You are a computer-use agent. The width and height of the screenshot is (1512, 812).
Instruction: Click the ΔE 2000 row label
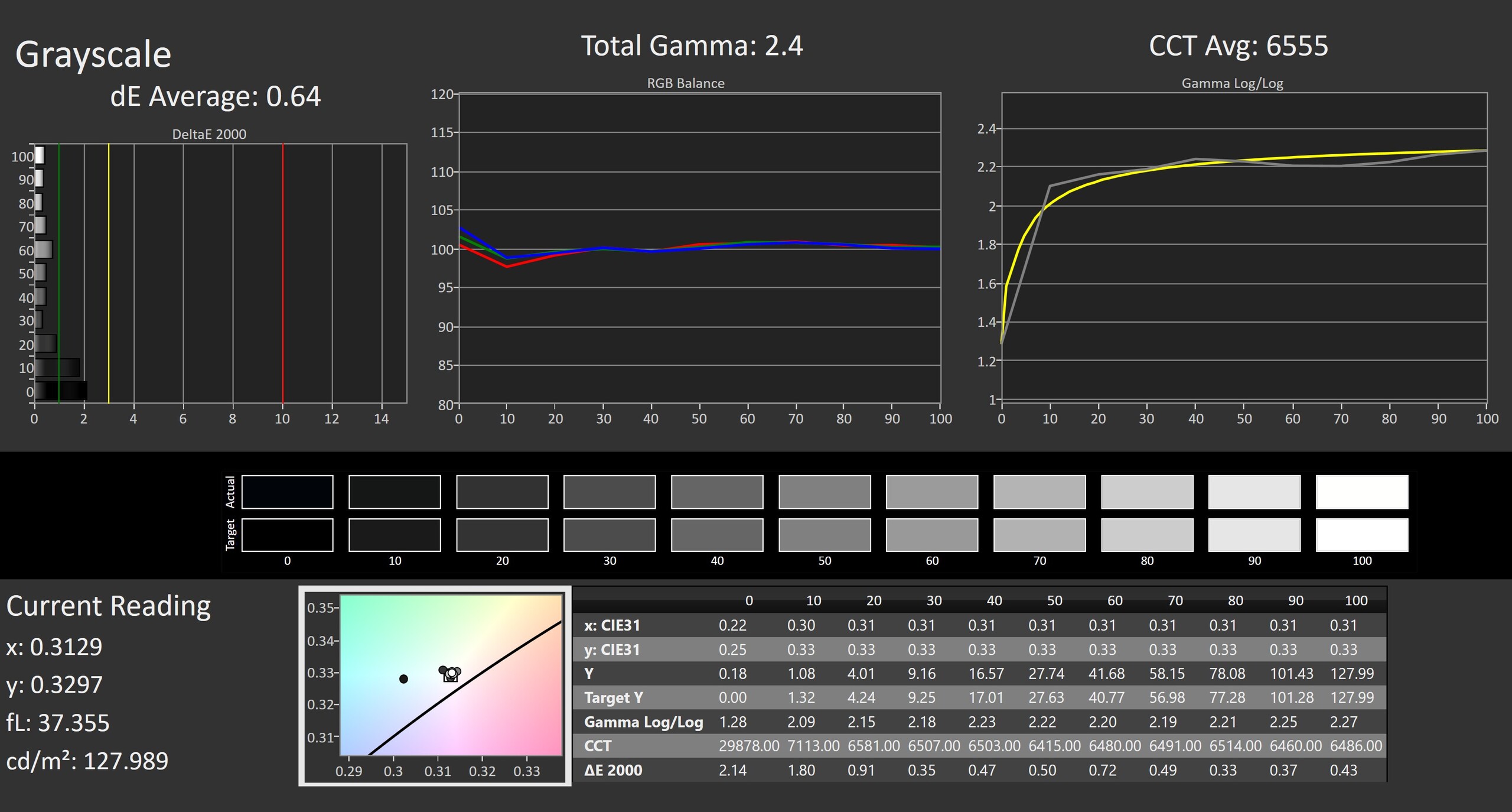[613, 770]
